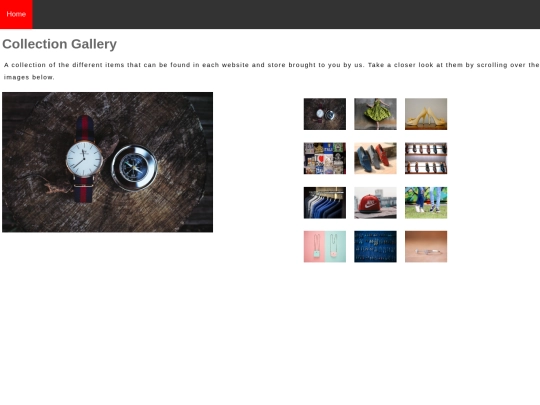Select the shoe shelves thumbnail
Image resolution: width=540 pixels, height=405 pixels.
pyautogui.click(x=426, y=158)
